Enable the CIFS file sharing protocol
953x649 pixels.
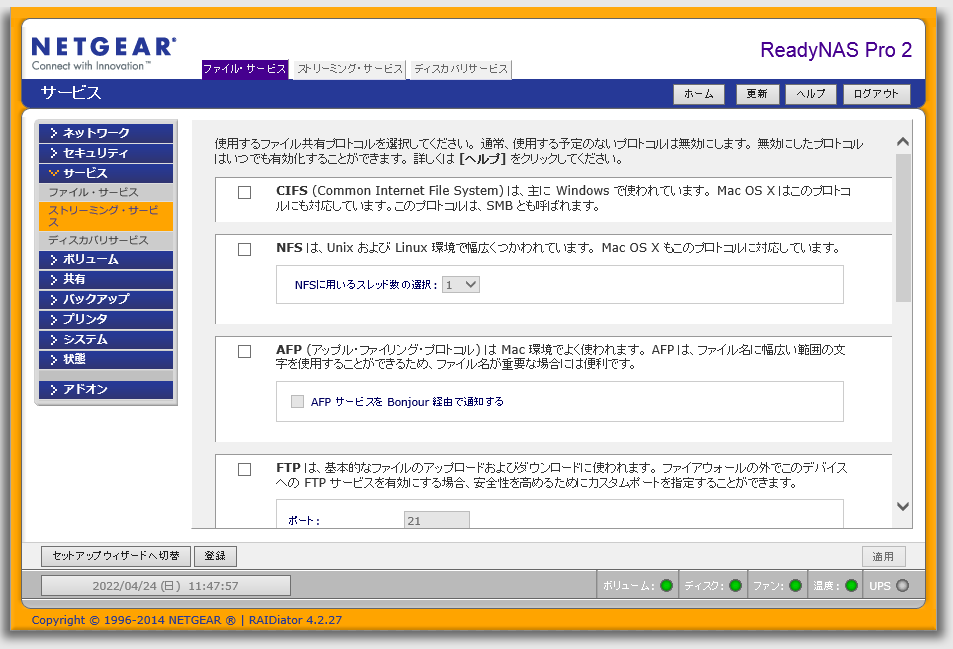click(244, 192)
